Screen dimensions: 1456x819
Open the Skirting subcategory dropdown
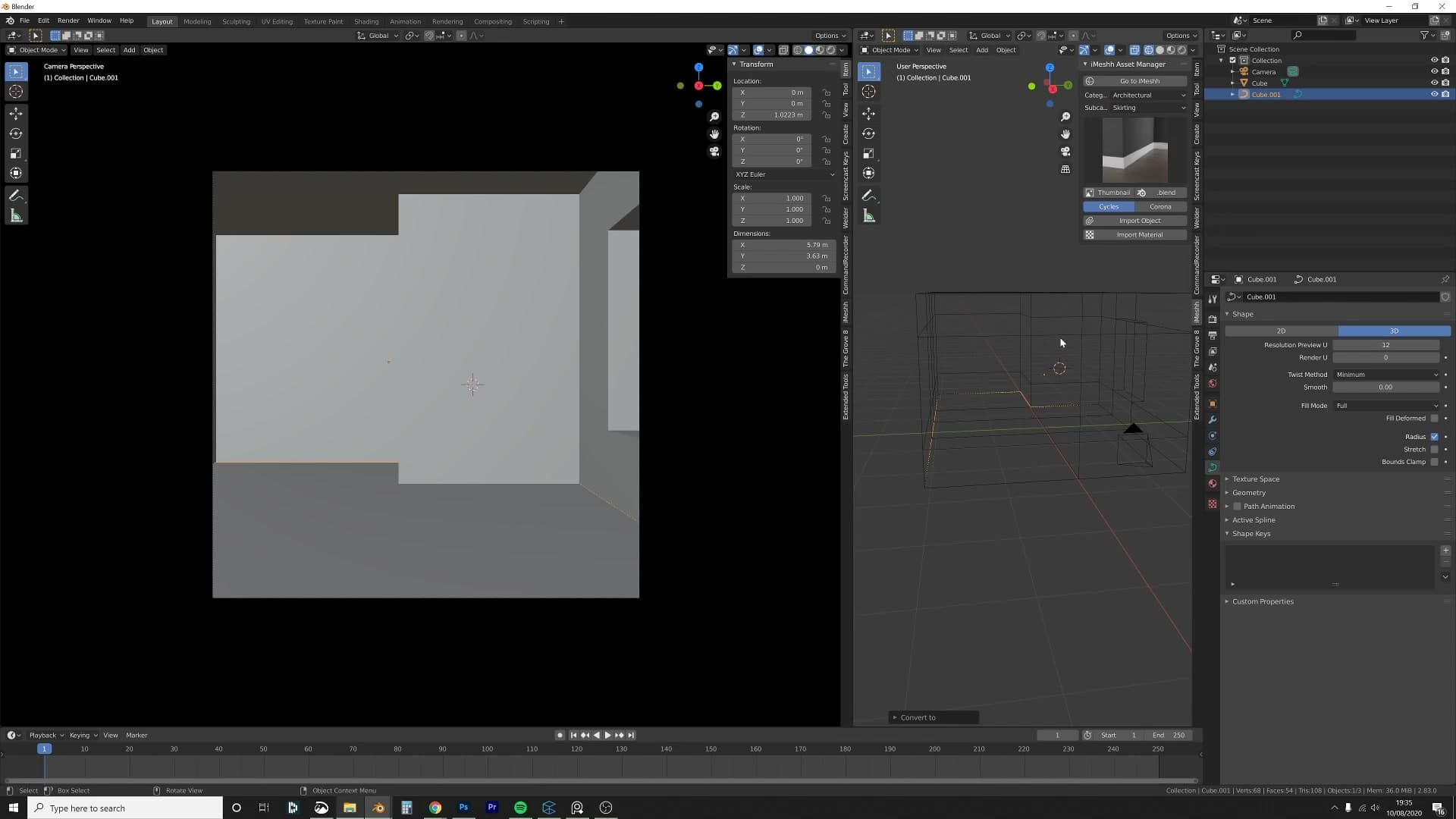1148,108
